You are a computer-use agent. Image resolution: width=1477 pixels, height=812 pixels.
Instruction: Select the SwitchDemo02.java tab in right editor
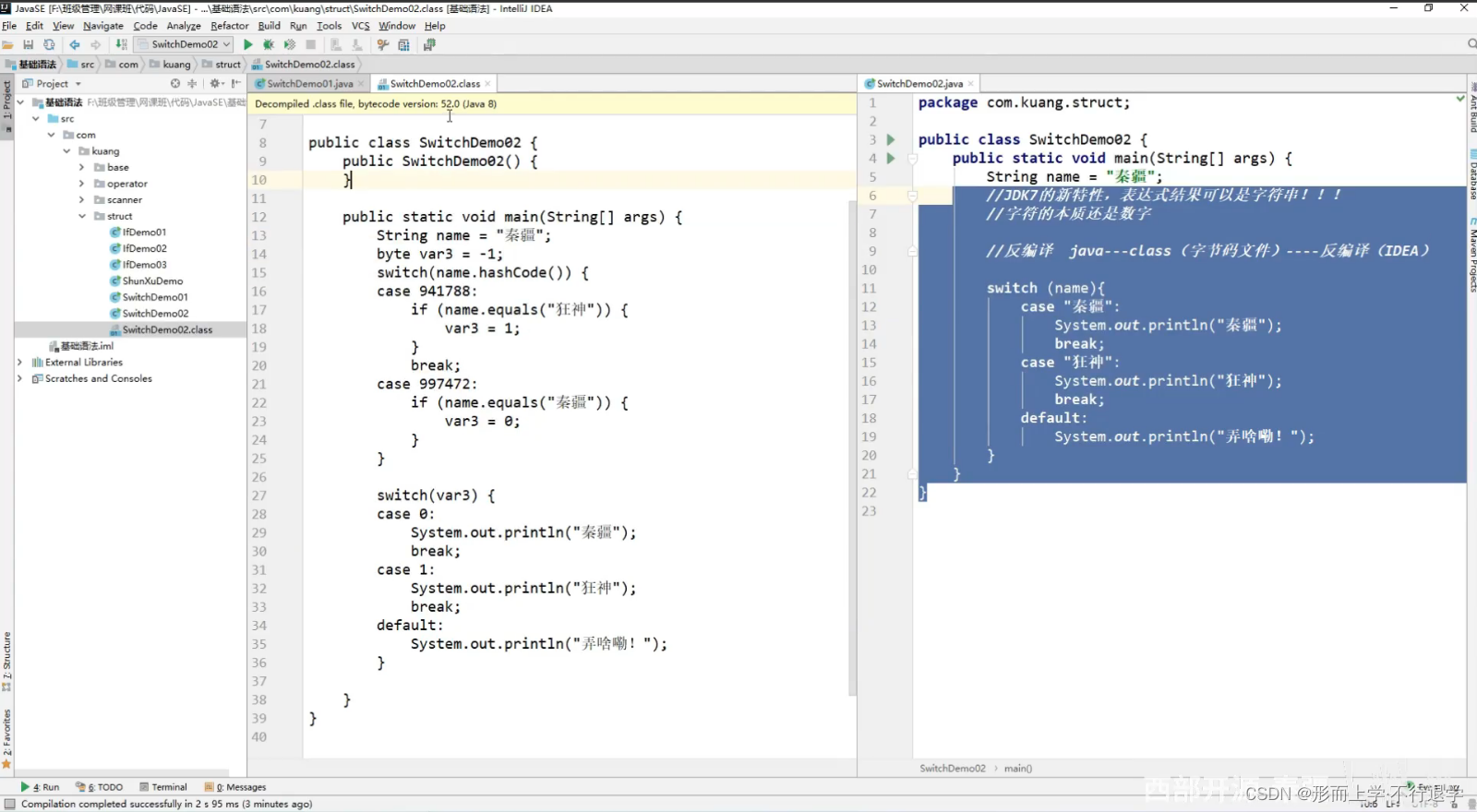click(x=919, y=83)
